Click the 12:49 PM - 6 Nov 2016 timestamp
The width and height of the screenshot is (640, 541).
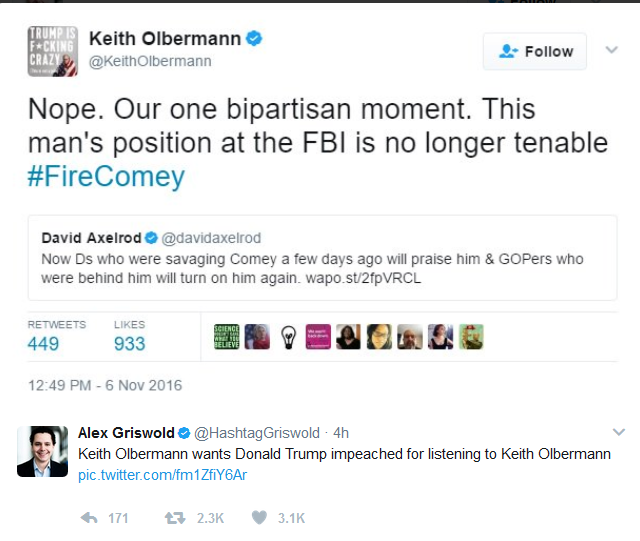tap(105, 385)
